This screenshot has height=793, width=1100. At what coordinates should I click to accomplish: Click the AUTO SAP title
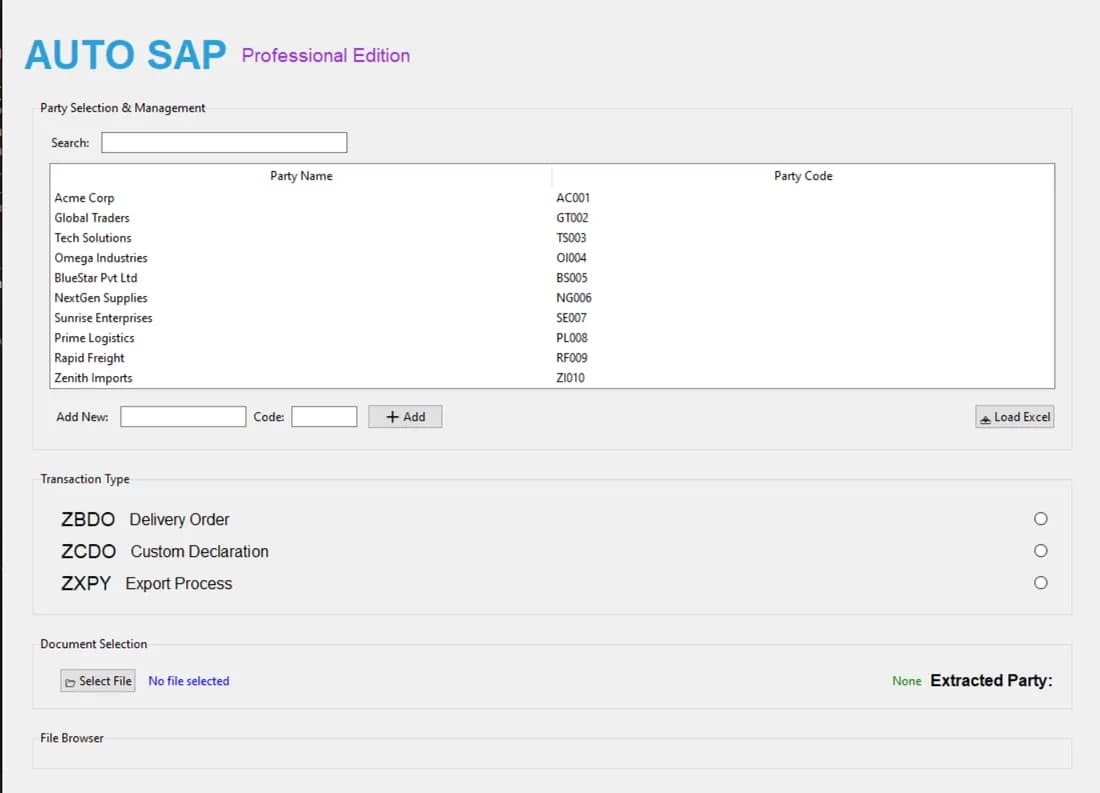coord(126,55)
